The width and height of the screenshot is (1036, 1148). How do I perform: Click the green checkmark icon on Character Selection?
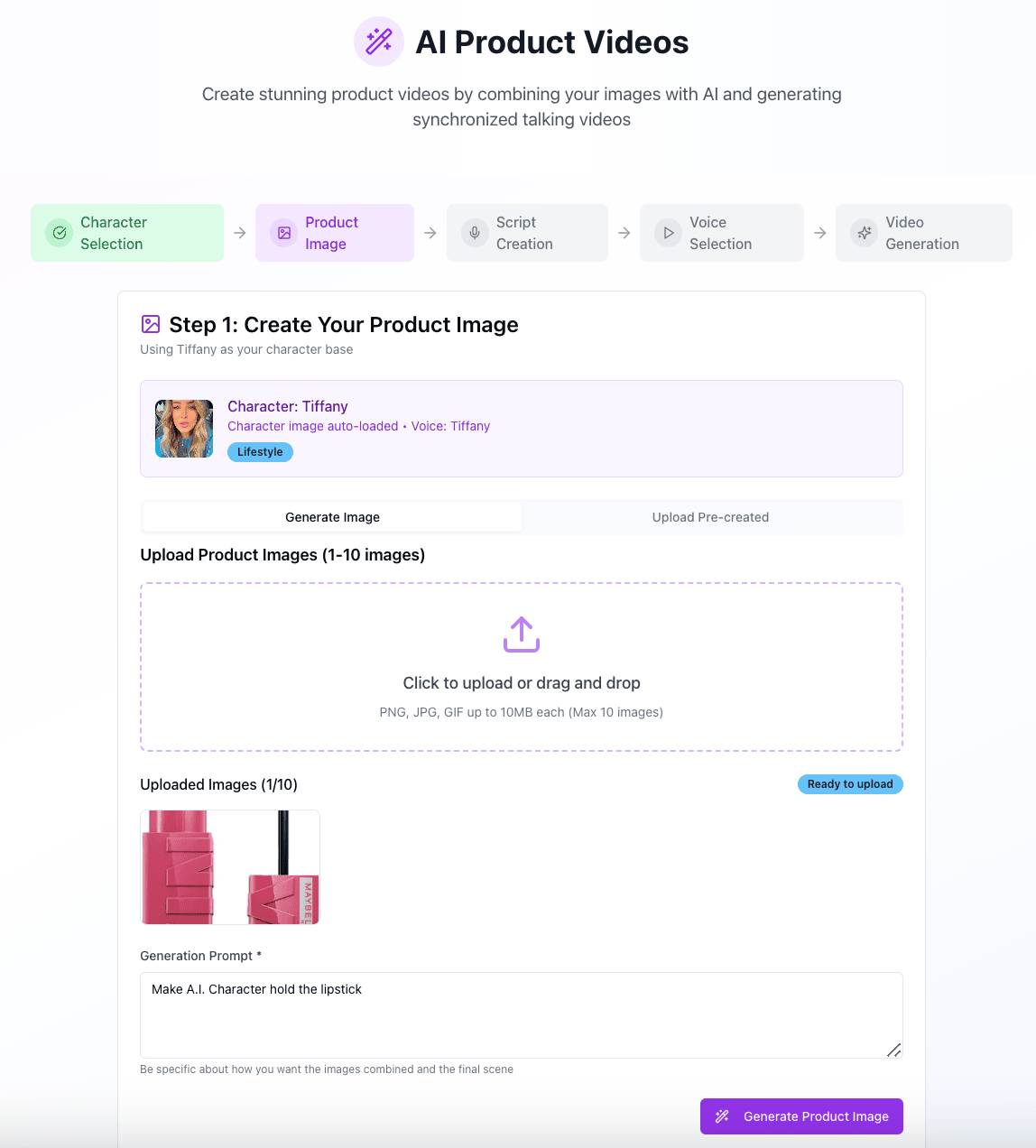[x=60, y=233]
